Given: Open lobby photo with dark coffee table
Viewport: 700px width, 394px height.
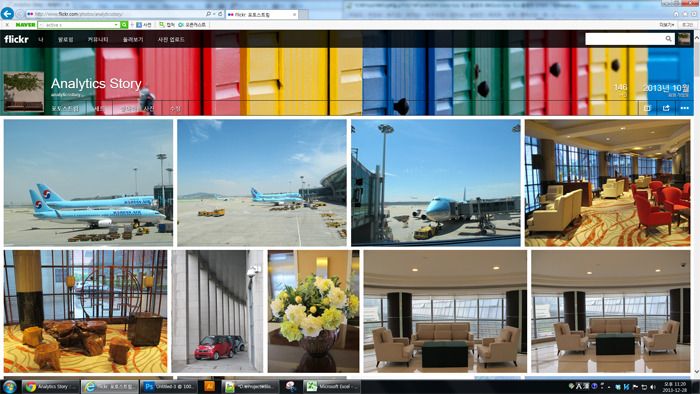Looking at the screenshot, I should click(445, 311).
